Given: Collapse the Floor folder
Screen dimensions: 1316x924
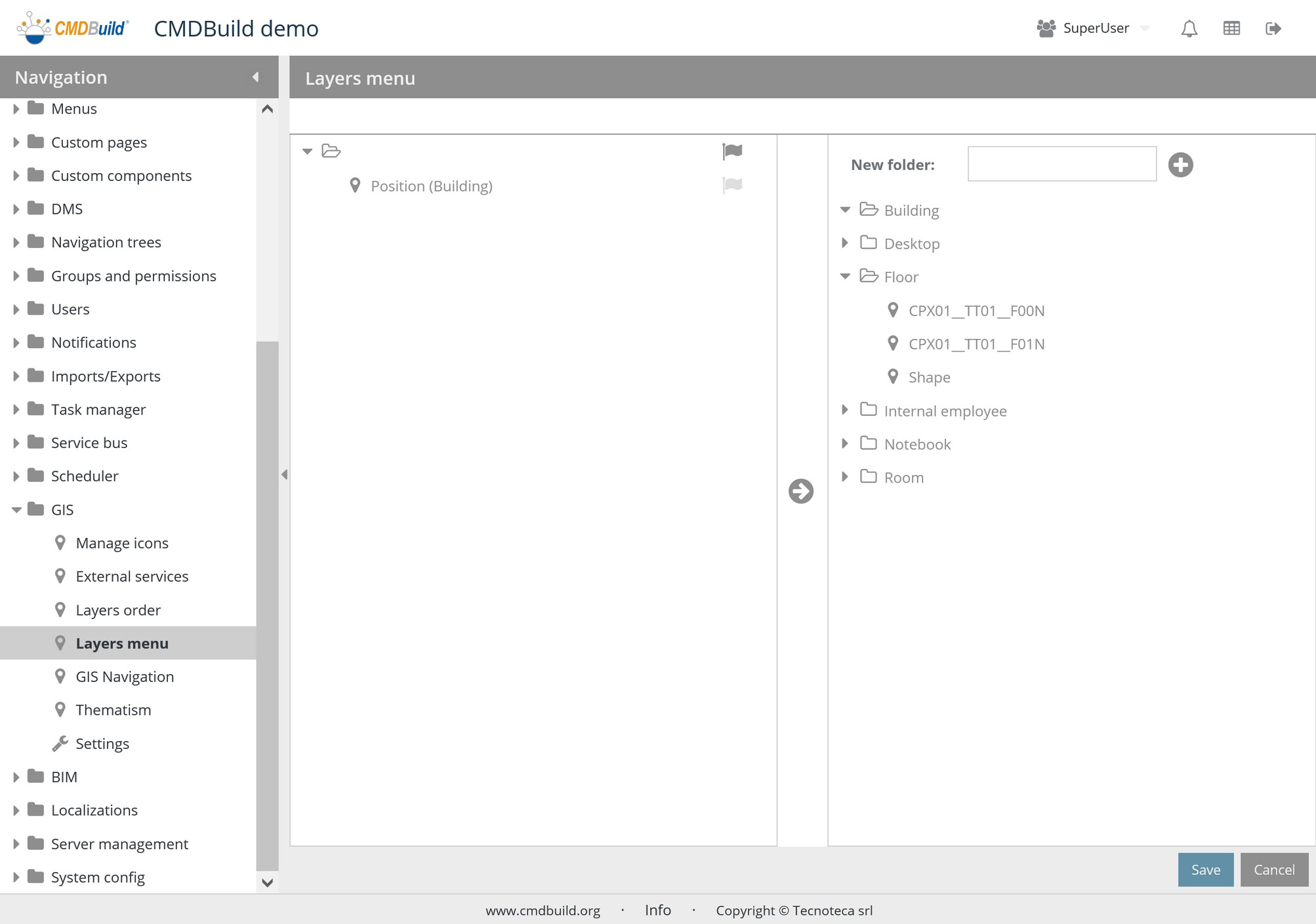Looking at the screenshot, I should click(845, 277).
